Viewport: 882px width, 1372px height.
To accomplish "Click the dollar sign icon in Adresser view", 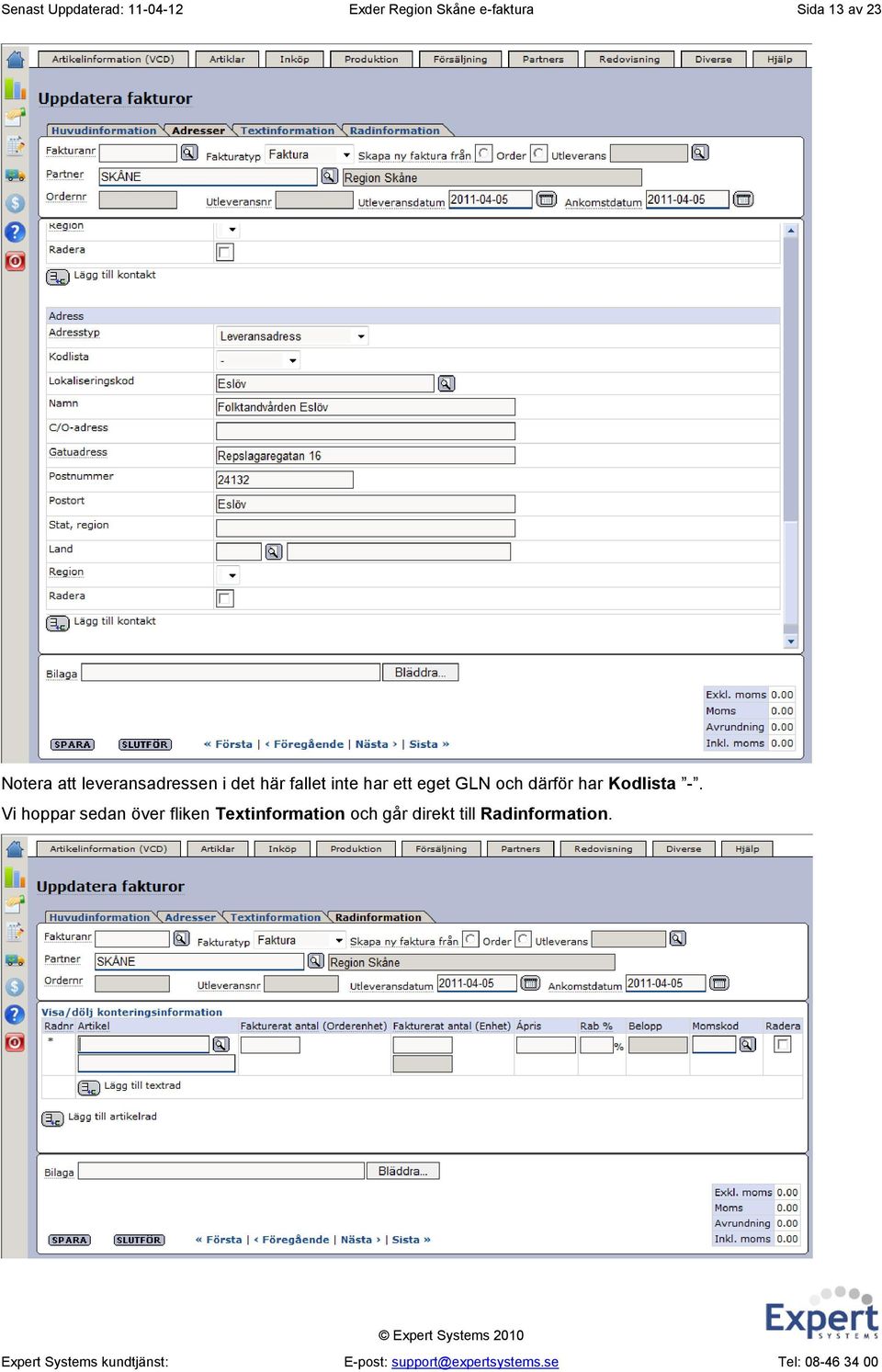I will 16,203.
